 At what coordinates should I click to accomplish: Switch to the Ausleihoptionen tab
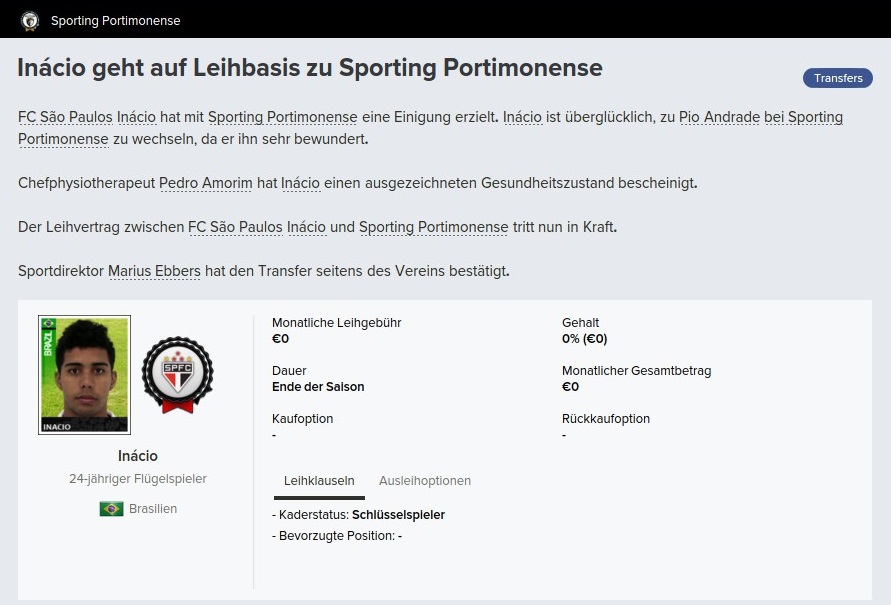tap(424, 481)
